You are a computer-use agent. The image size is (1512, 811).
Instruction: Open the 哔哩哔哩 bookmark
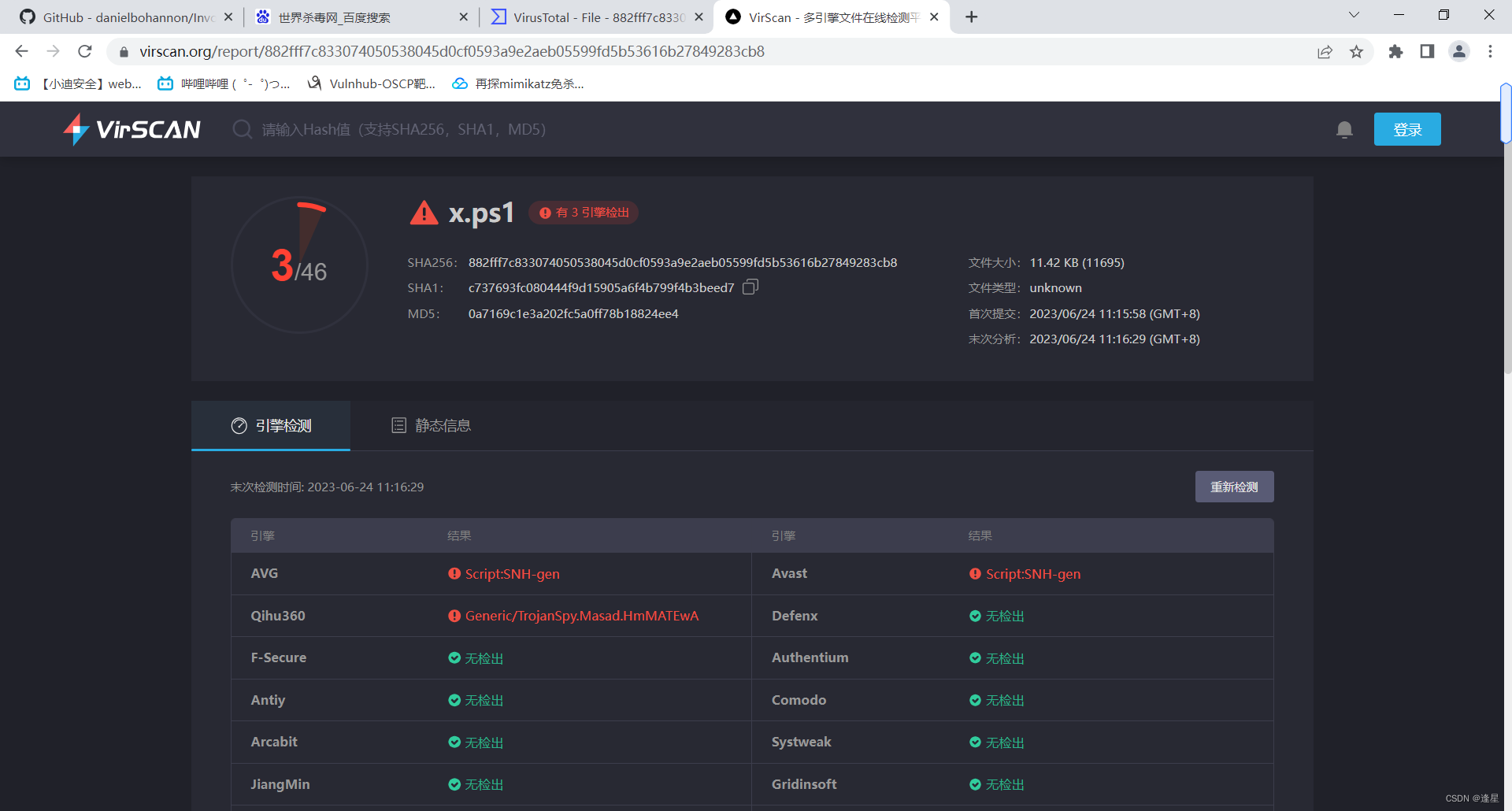click(224, 83)
